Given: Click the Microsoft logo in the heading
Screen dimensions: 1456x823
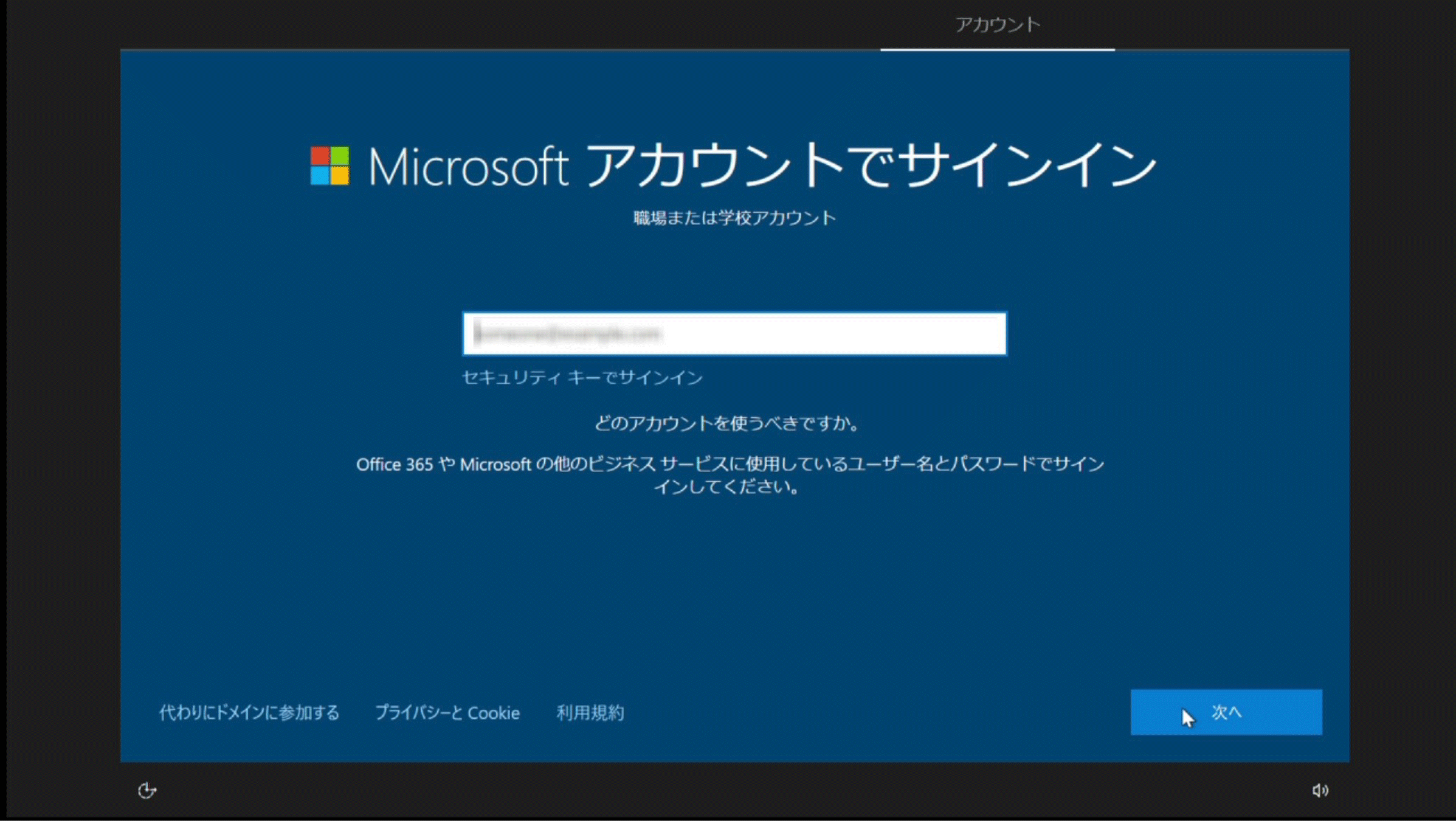Looking at the screenshot, I should pyautogui.click(x=329, y=165).
